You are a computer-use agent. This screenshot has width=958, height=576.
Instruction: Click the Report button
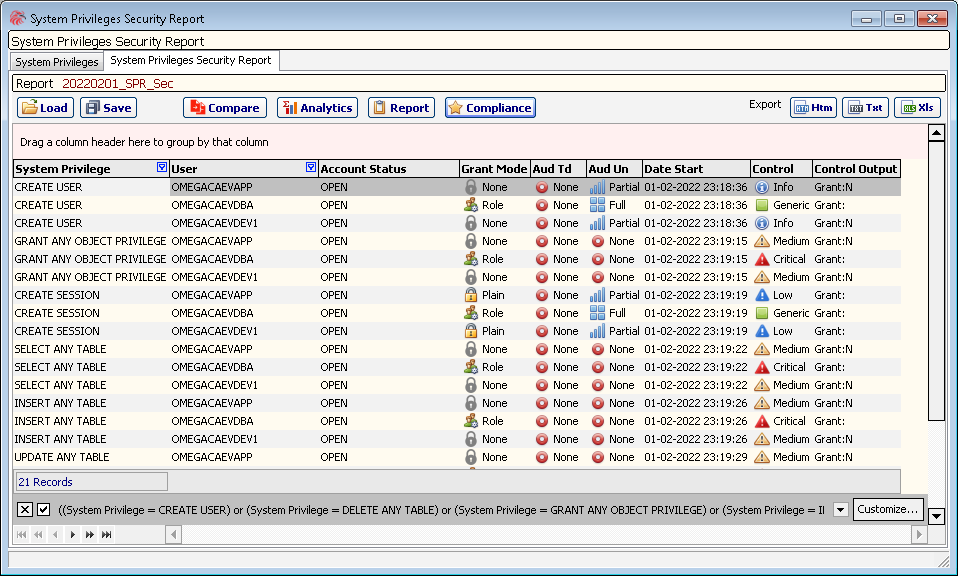pos(401,108)
